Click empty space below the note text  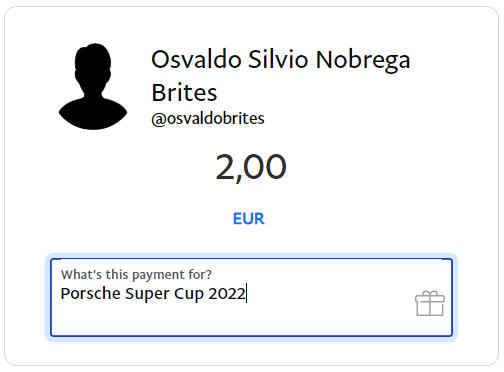233,320
